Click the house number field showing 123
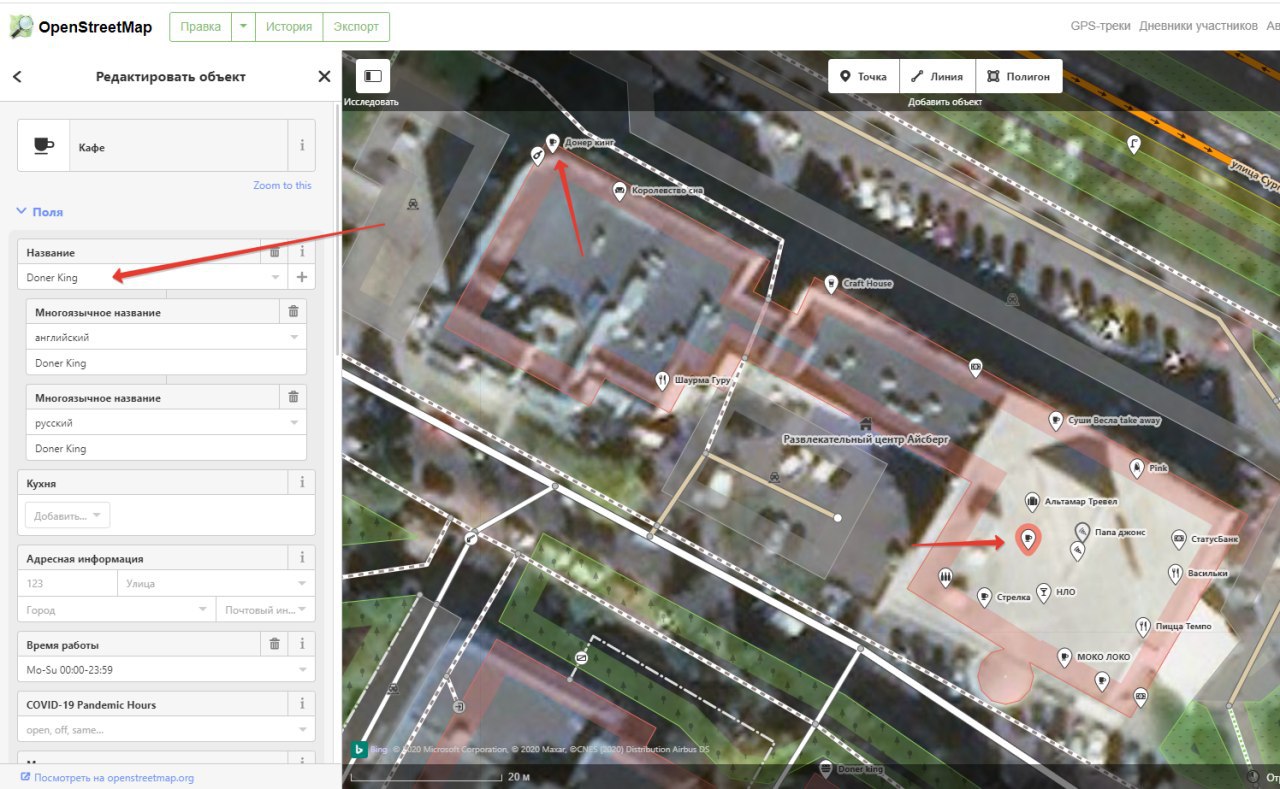The width and height of the screenshot is (1280, 789). point(67,583)
